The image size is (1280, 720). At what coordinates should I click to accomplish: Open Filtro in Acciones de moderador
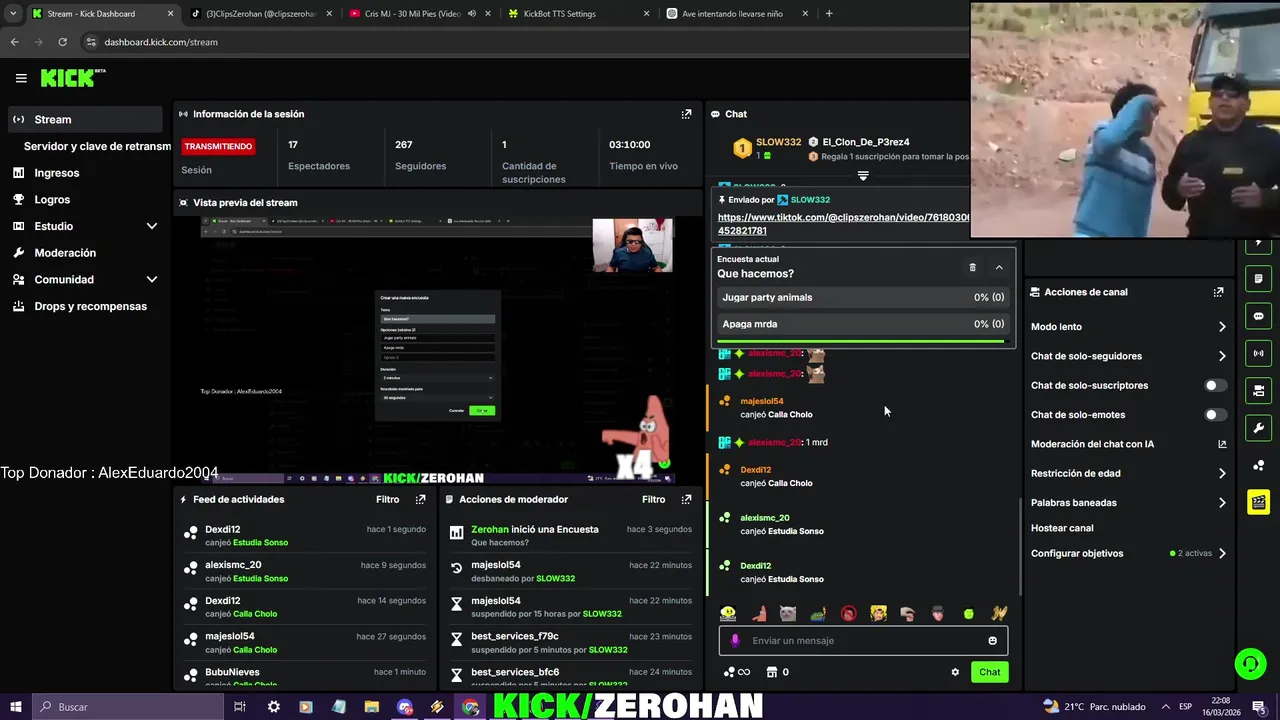point(653,499)
